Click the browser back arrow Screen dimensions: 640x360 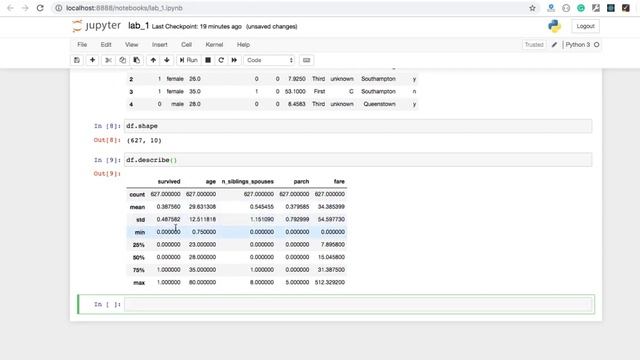pos(10,8)
